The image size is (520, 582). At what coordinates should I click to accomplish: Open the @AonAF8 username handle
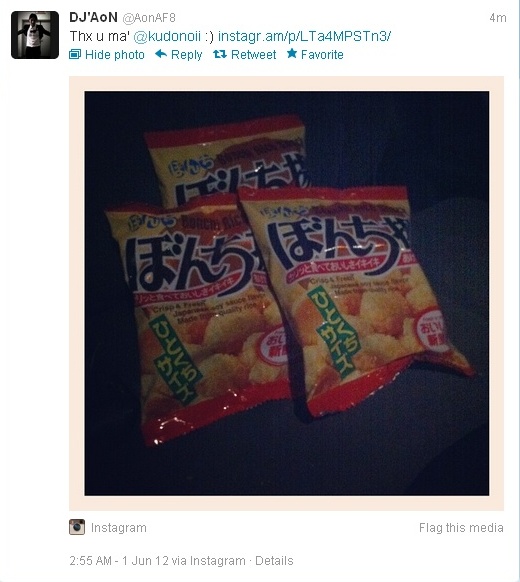pos(149,18)
